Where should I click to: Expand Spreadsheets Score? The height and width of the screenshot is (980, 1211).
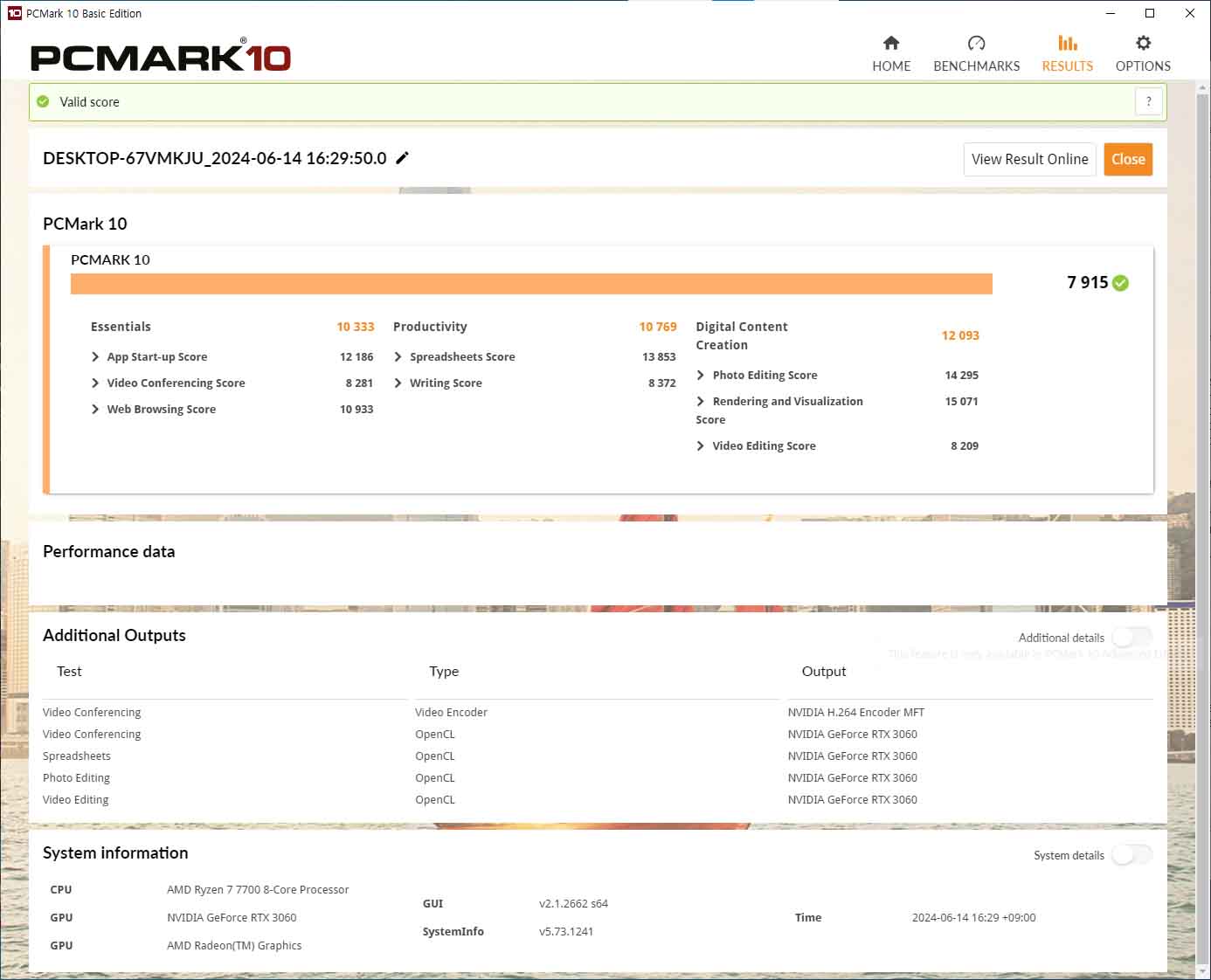(x=398, y=356)
